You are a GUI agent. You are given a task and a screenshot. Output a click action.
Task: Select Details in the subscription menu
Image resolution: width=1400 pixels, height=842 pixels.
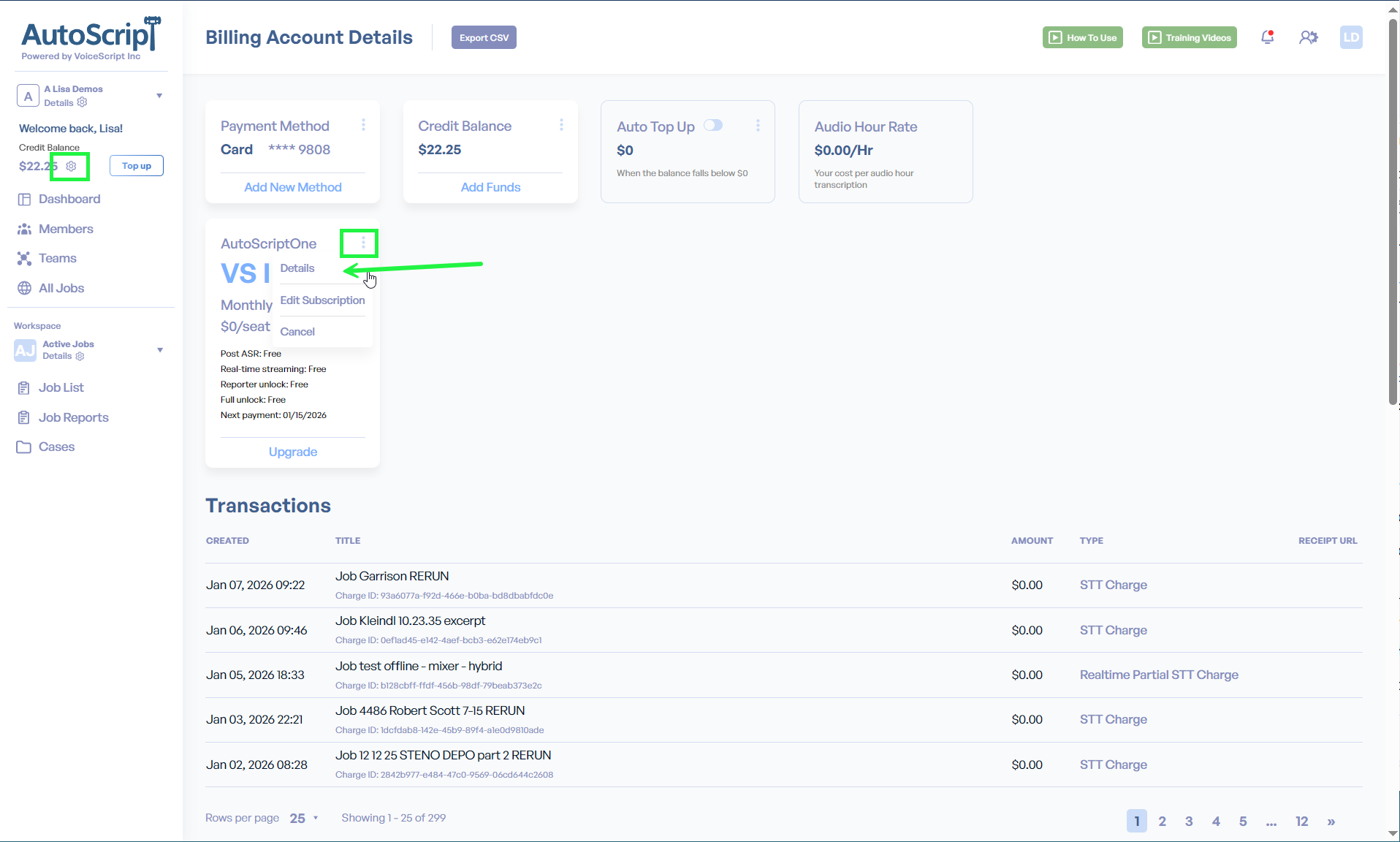click(x=297, y=268)
